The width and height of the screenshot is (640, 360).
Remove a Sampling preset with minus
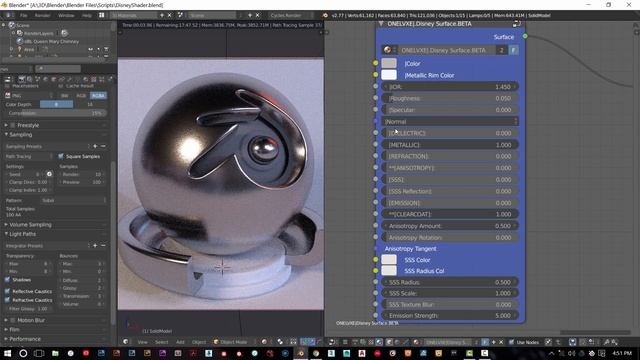(103, 146)
